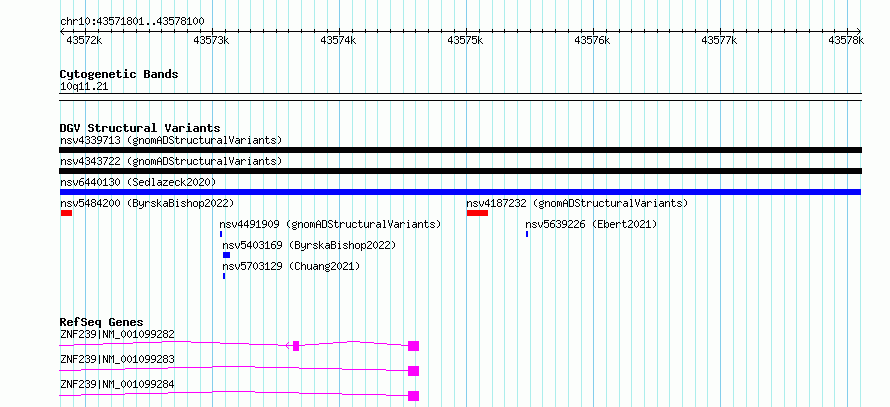Click the 43575k ruler tick label
This screenshot has height=407, width=890.
coord(465,40)
